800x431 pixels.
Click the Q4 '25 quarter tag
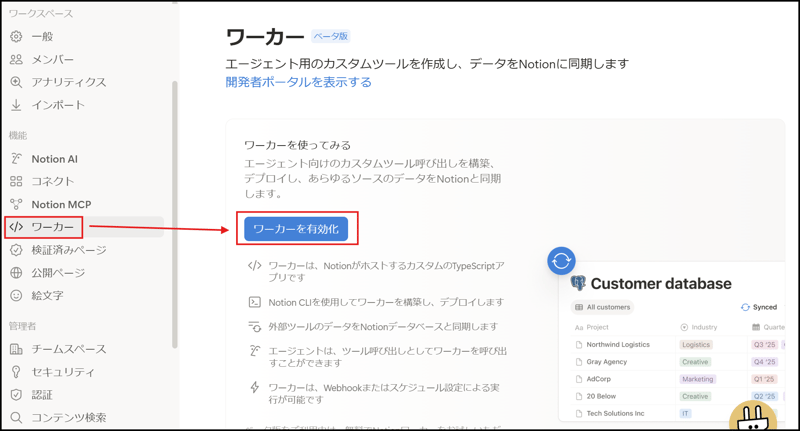click(x=764, y=362)
